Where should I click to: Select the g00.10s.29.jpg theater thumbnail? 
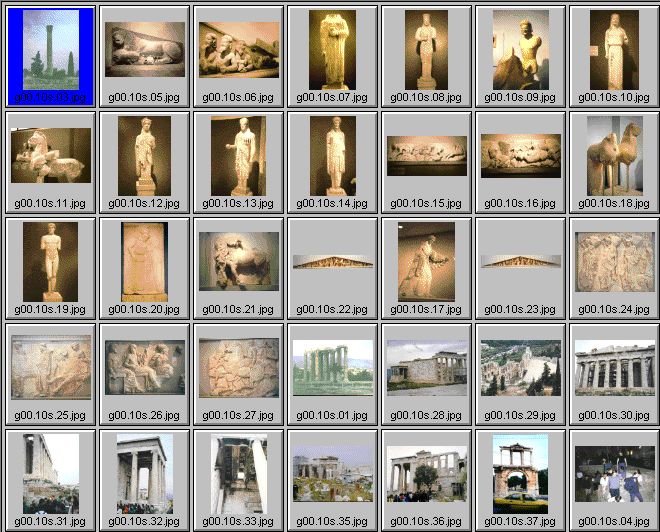coord(520,367)
